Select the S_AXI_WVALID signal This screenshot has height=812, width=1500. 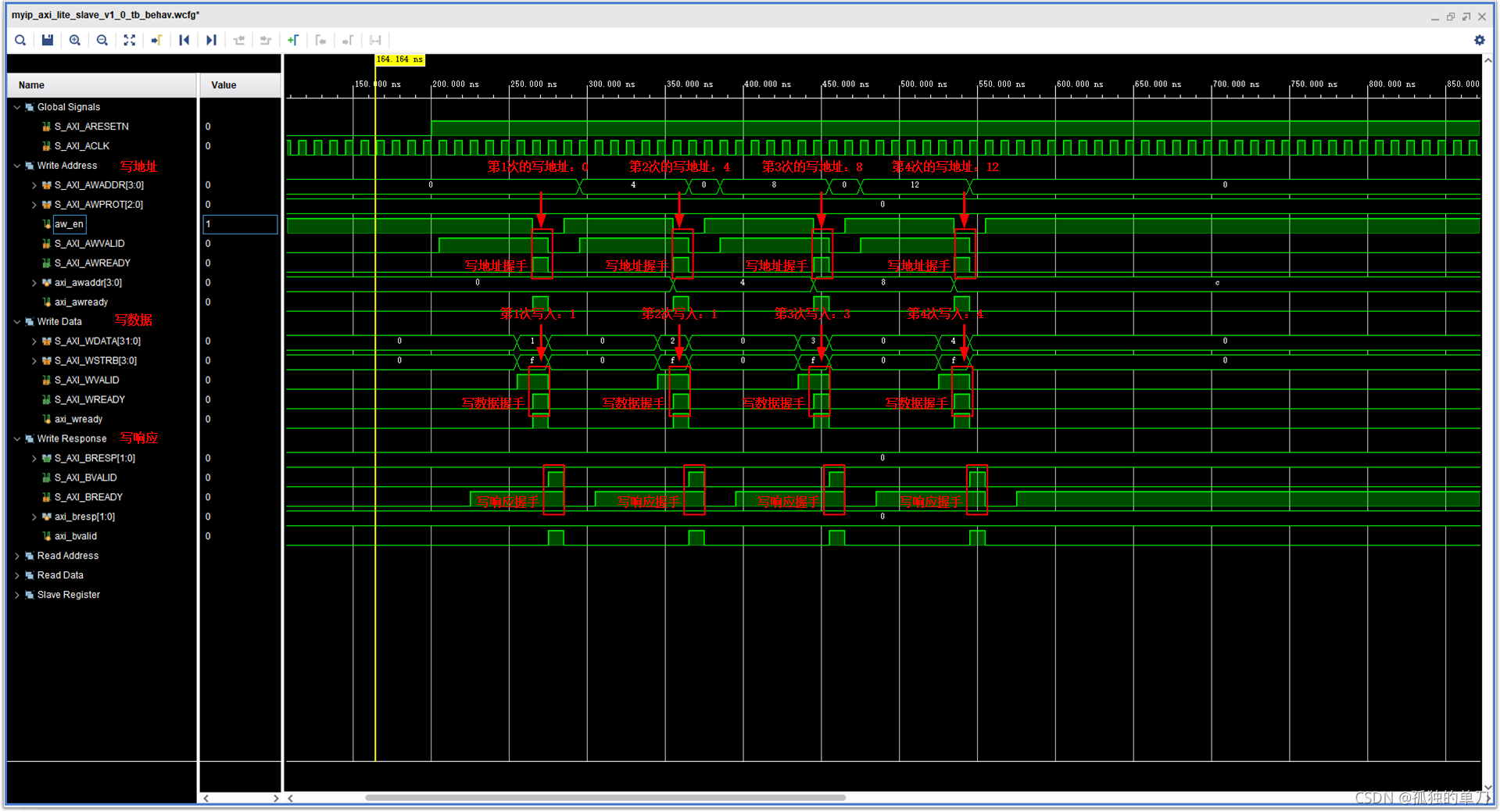pyautogui.click(x=87, y=380)
